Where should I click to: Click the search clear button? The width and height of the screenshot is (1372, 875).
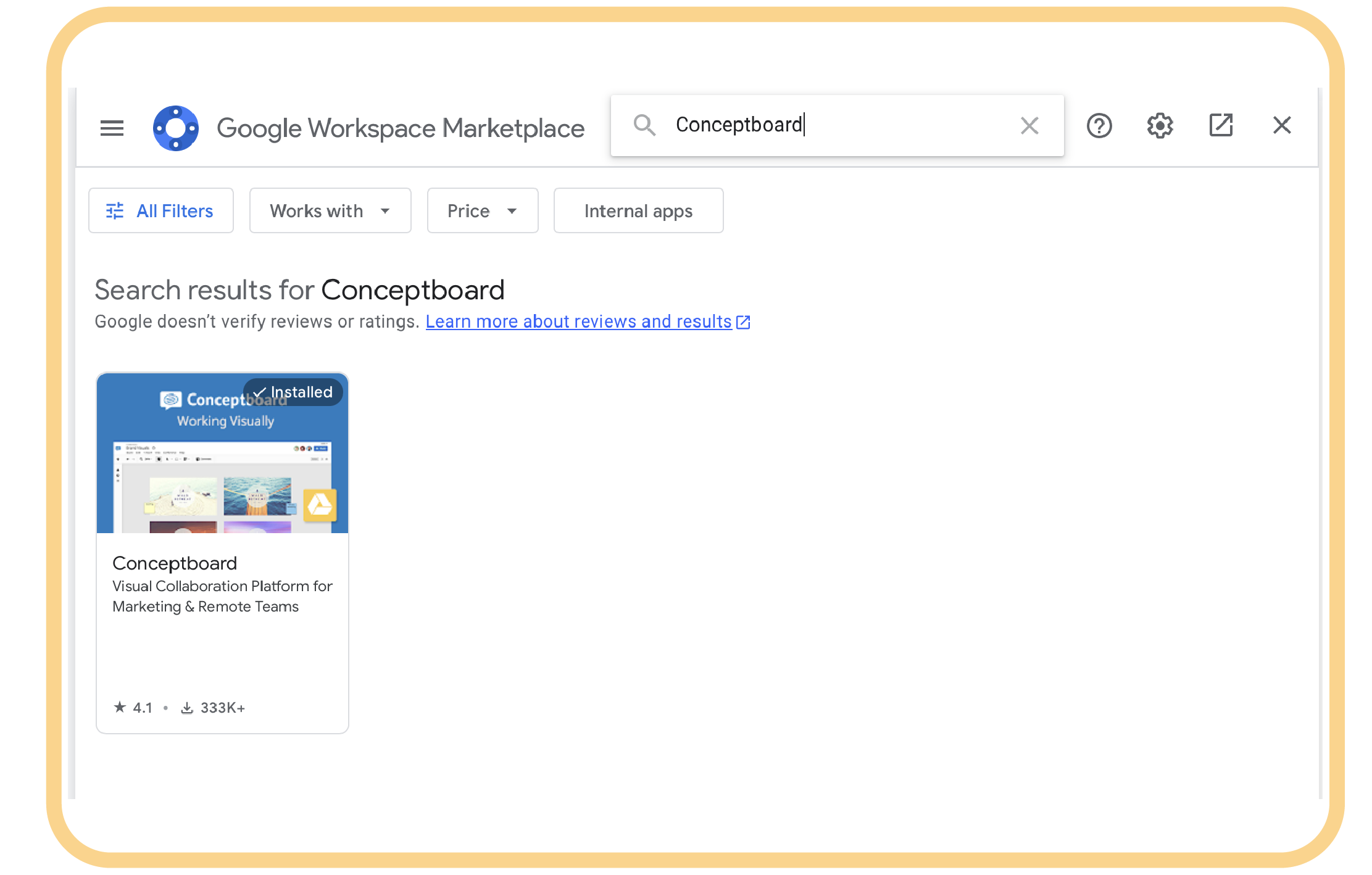(1029, 125)
